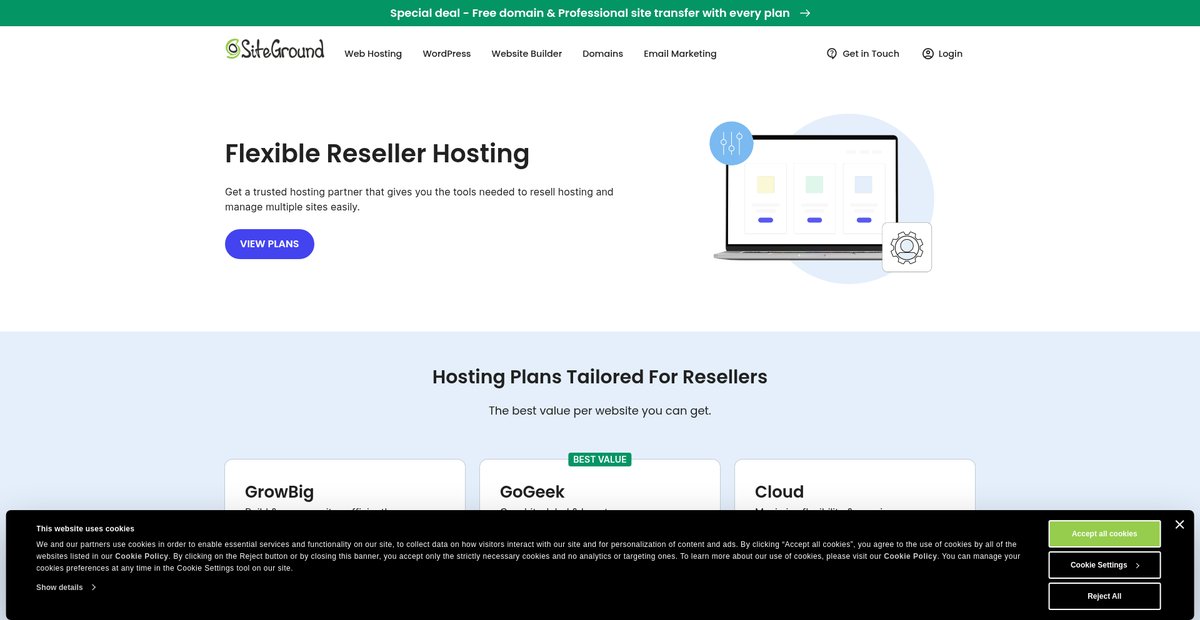
Task: Click the Flexible Reseller Hosting heading
Action: (377, 153)
